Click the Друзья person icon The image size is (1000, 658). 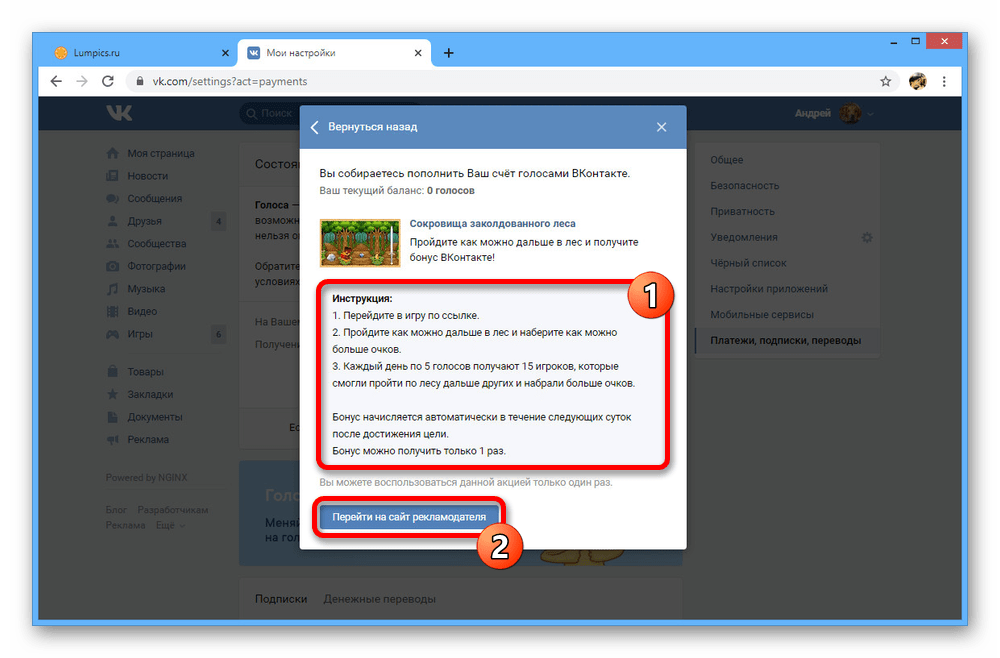[112, 221]
